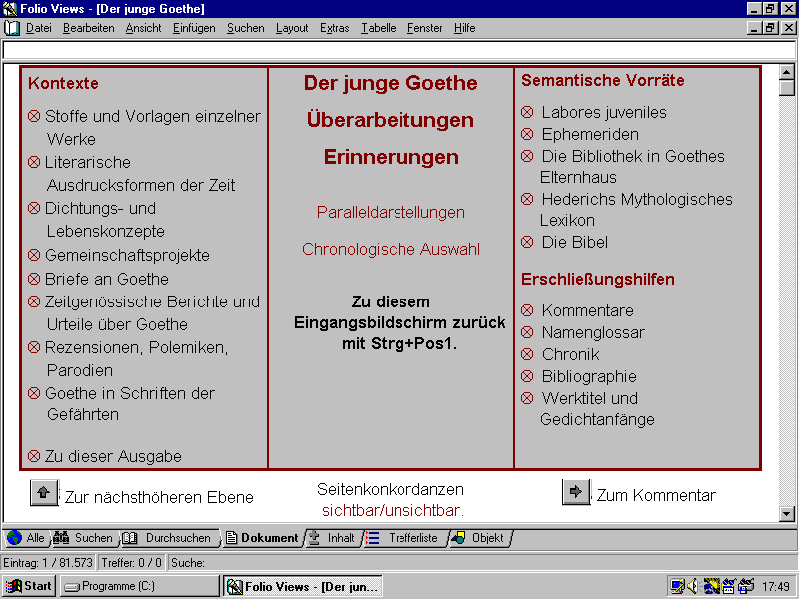The height and width of the screenshot is (600, 800).
Task: Open the Einfügen menu
Action: [194, 28]
